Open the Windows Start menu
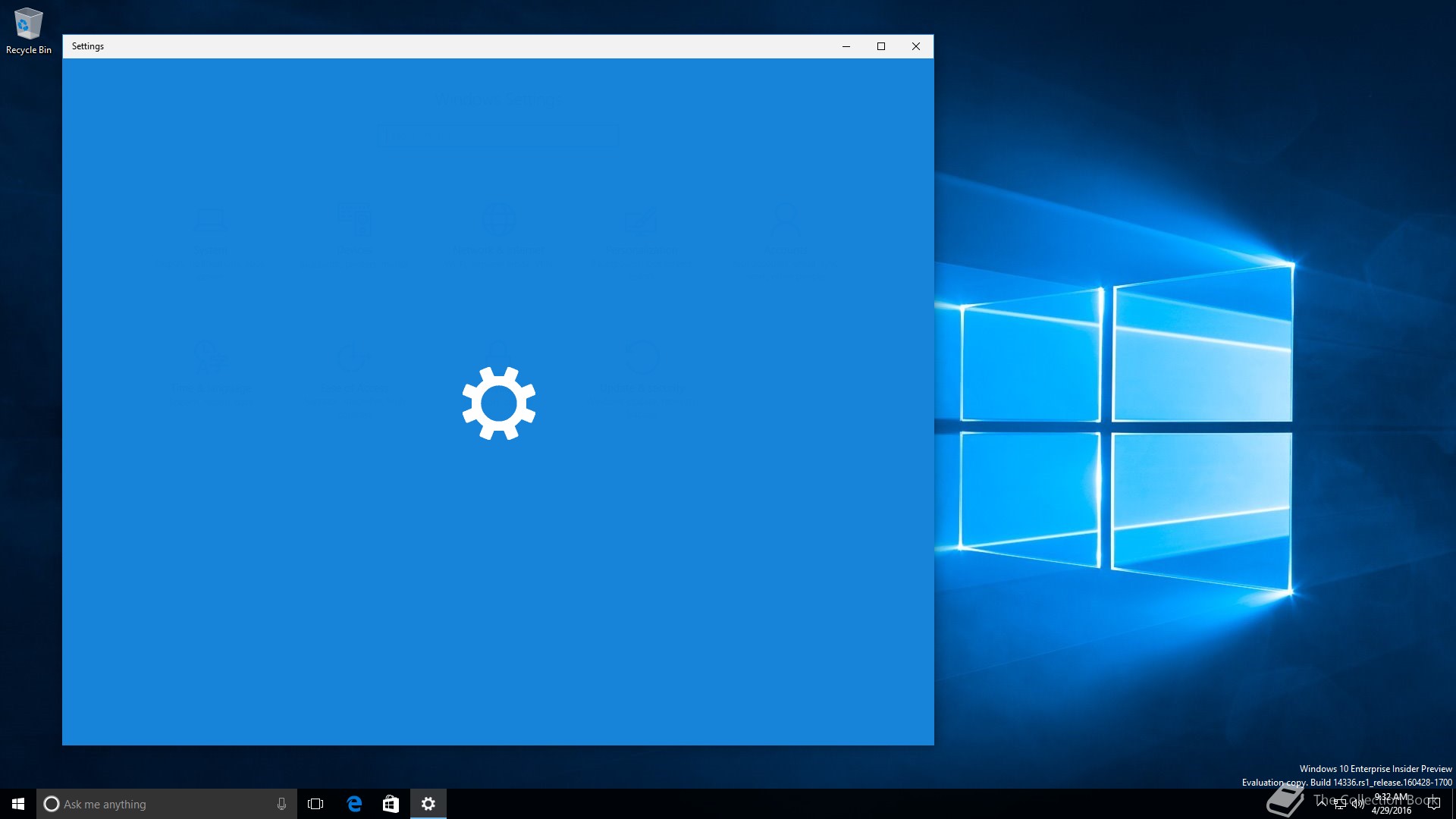The image size is (1456, 819). pyautogui.click(x=18, y=804)
